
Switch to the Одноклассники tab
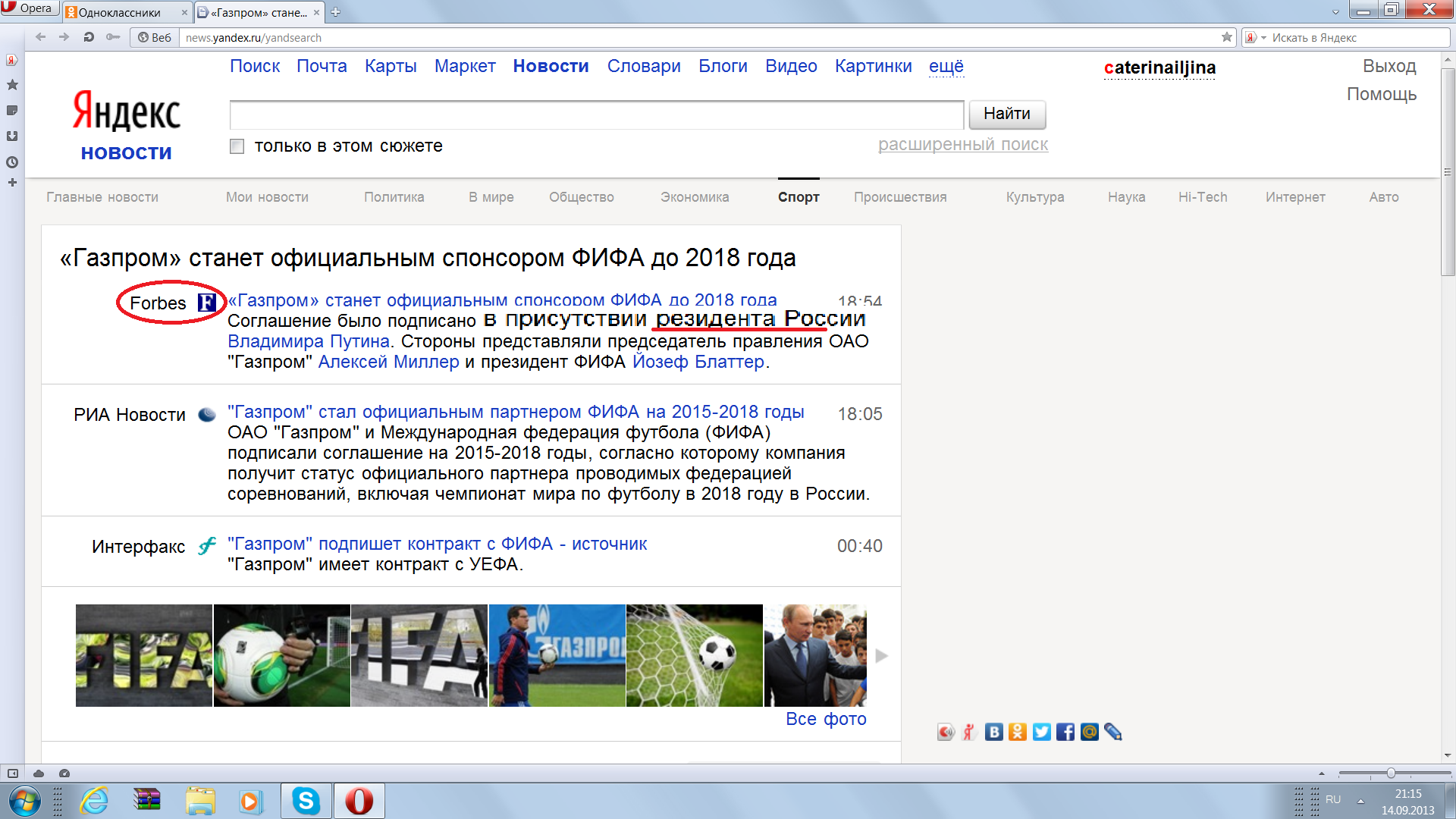(x=126, y=13)
